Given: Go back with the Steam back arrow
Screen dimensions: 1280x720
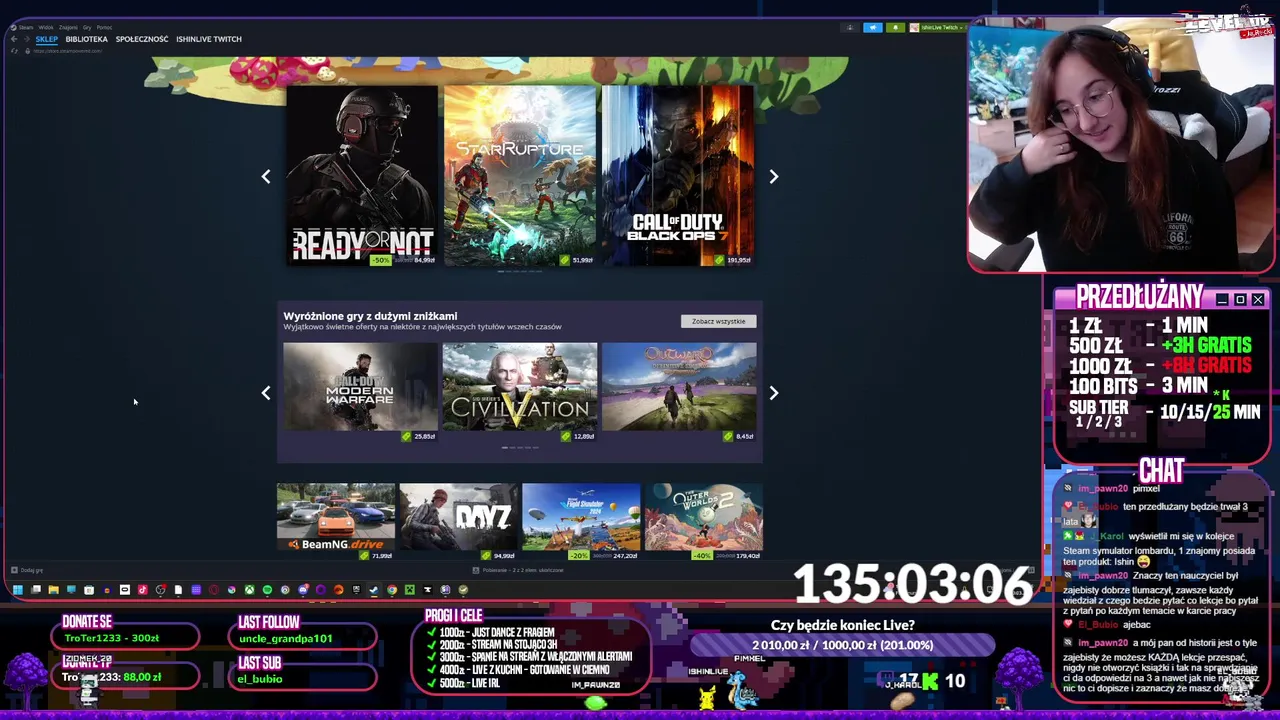Looking at the screenshot, I should click(14, 39).
